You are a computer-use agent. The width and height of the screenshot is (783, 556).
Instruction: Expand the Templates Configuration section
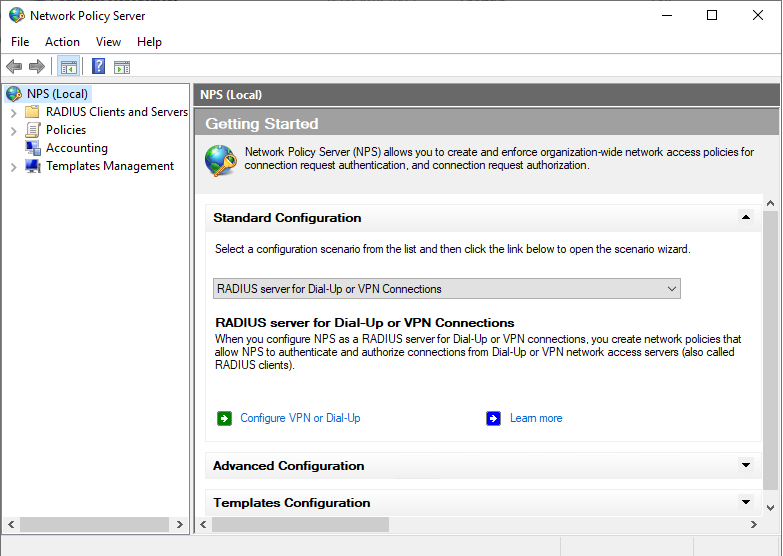[744, 502]
